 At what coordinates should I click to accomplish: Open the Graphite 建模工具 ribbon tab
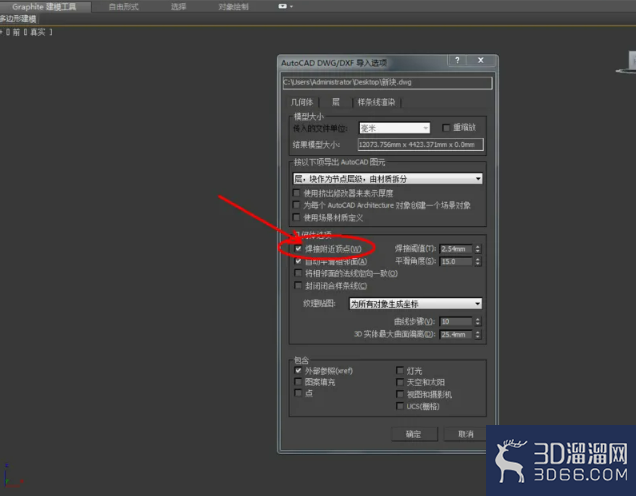(x=45, y=6)
